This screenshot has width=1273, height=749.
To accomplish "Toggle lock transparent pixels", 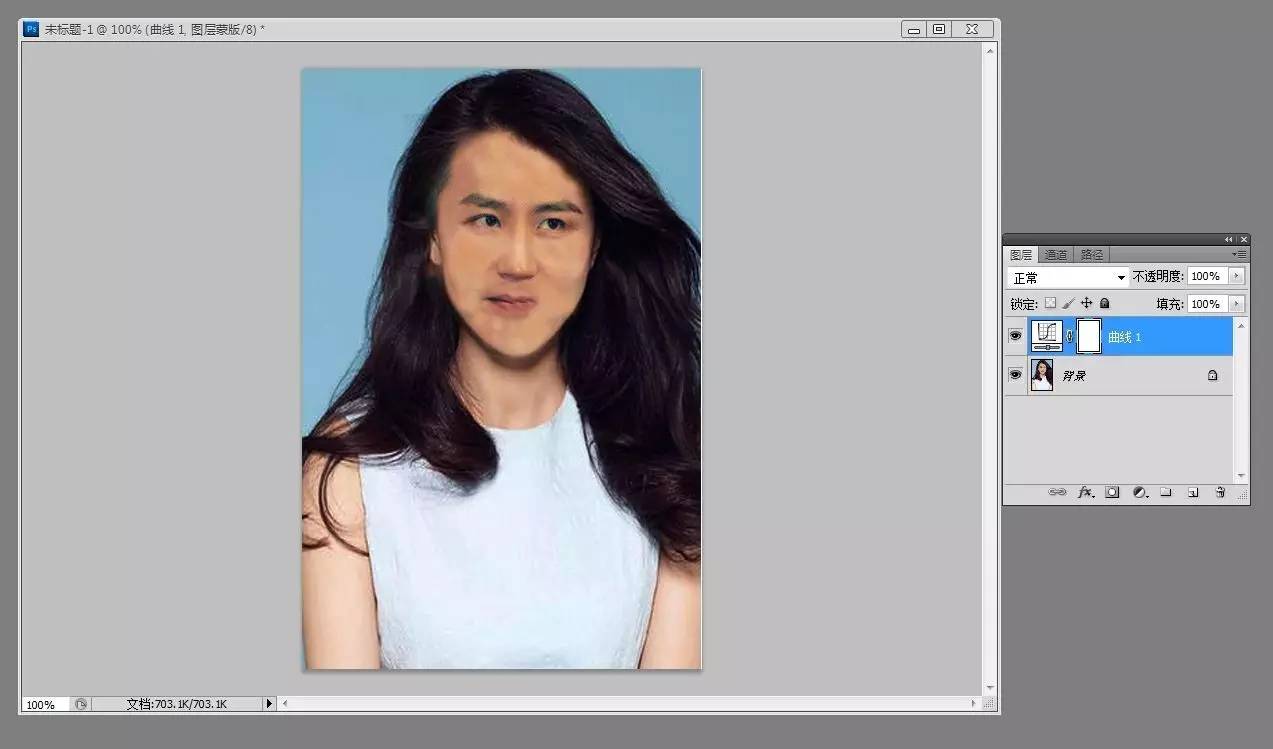I will coord(1050,303).
